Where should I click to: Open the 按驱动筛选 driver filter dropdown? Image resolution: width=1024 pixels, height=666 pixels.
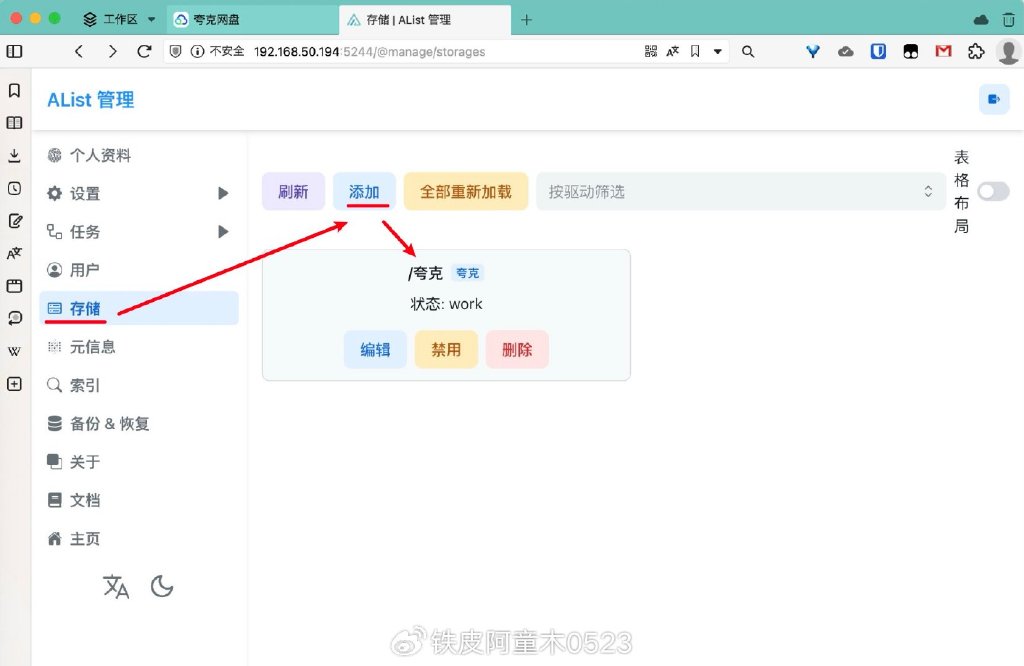point(741,191)
